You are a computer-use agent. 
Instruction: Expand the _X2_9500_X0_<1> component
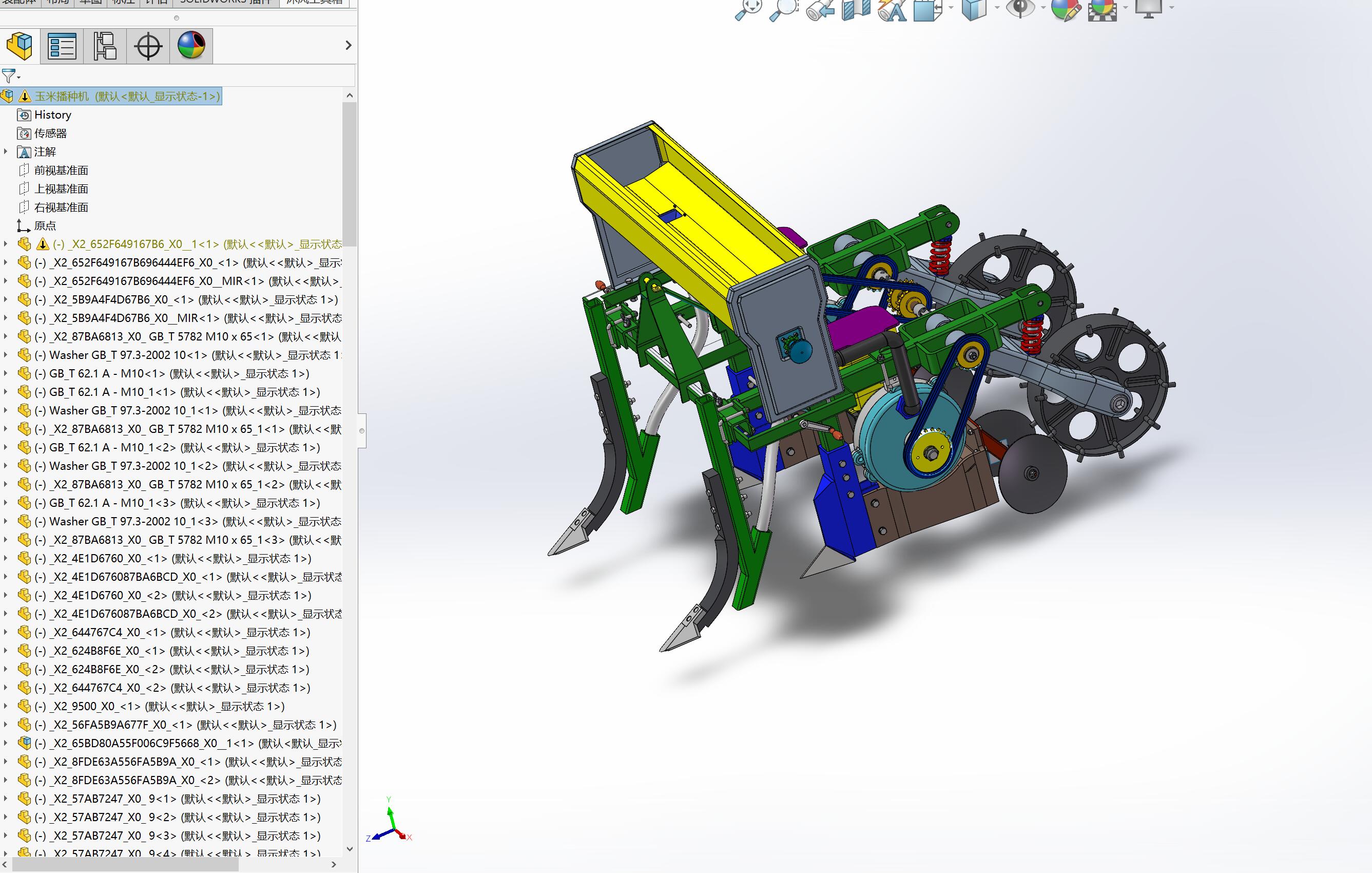coord(6,707)
